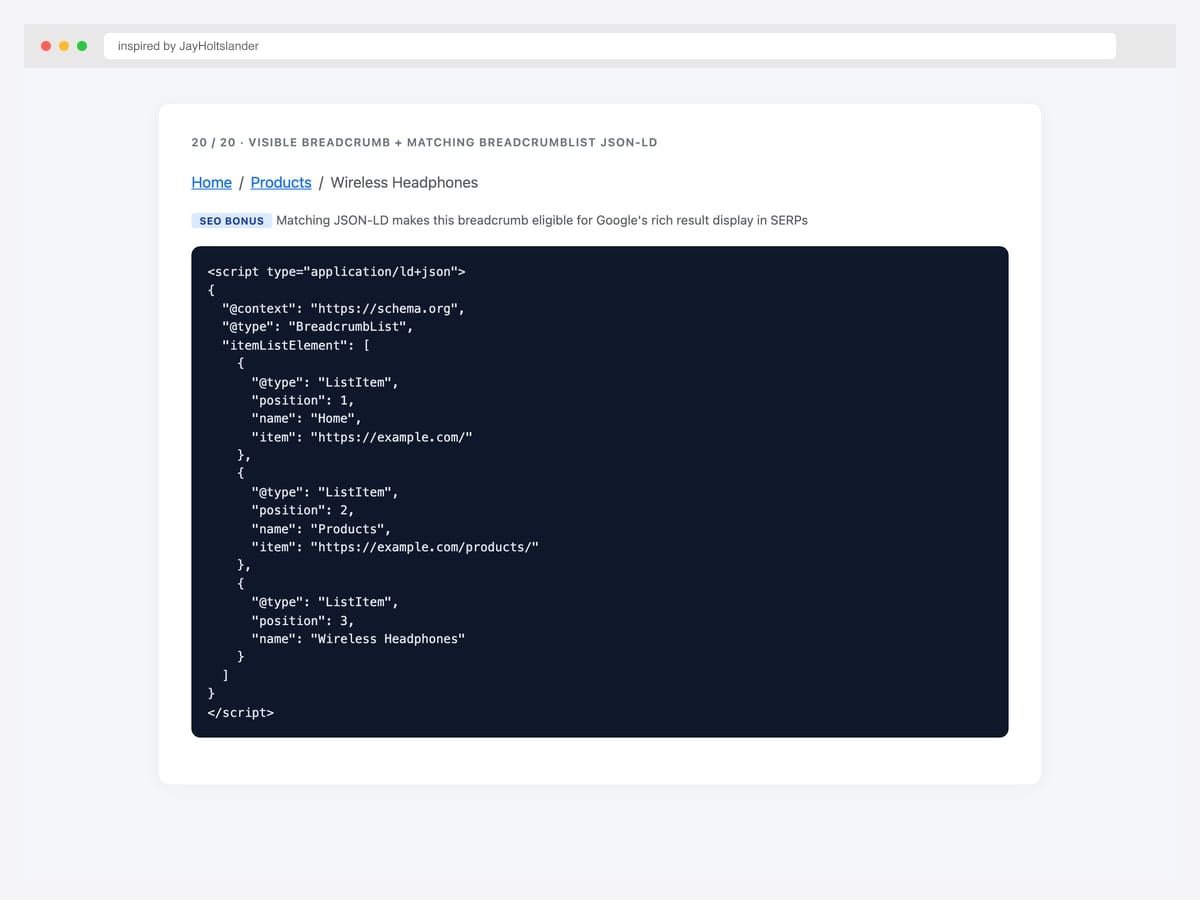Click the green maximize window dot
The height and width of the screenshot is (900, 1200).
click(82, 46)
